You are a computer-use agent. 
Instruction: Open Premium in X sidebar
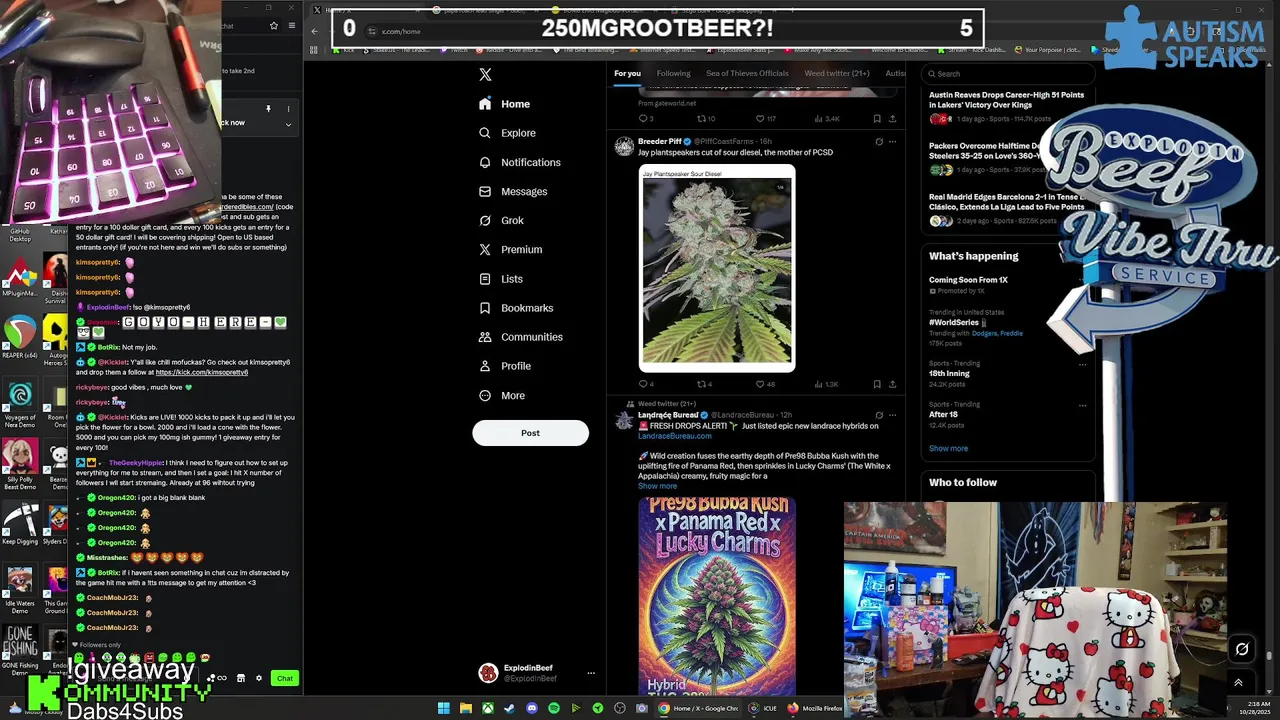510,249
